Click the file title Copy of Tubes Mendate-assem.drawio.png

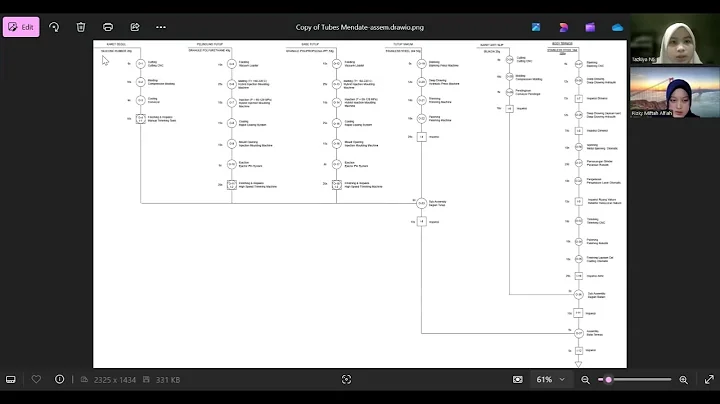360,27
